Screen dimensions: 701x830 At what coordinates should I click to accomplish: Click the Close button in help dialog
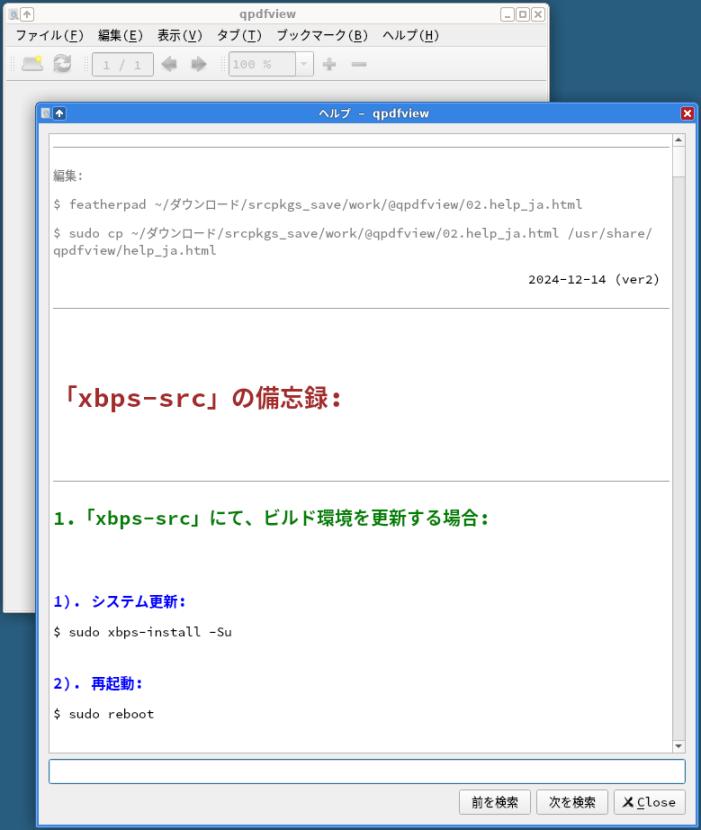(649, 802)
